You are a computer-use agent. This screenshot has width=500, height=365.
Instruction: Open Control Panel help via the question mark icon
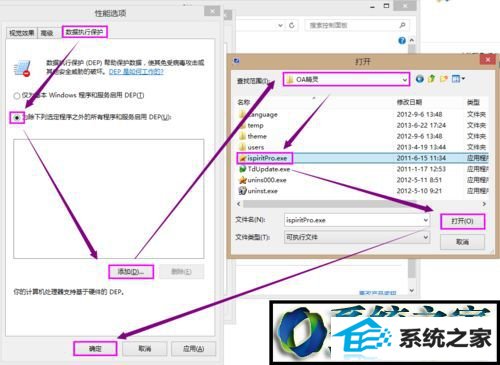click(402, 40)
